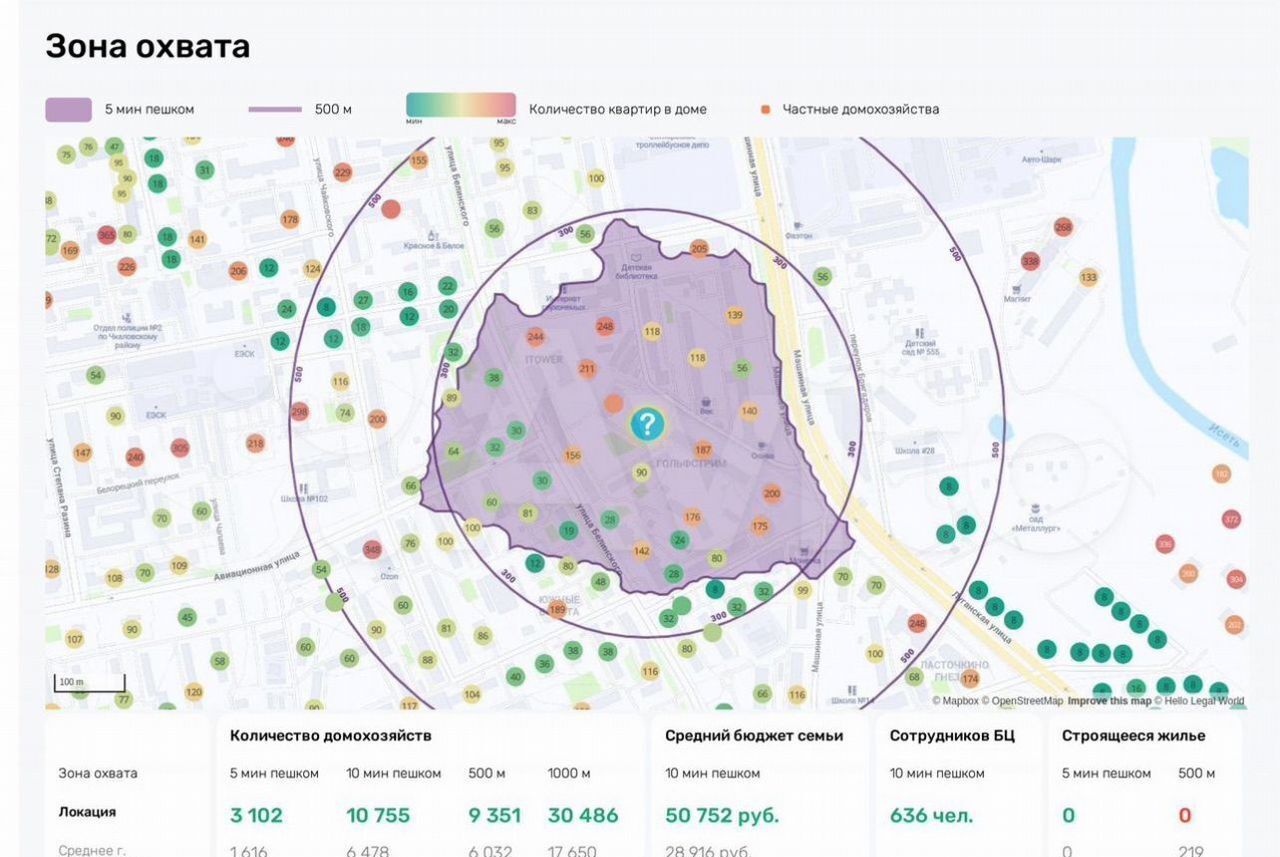The image size is (1280, 857).
Task: Click the Количество домохозяйств heading
Action: pyautogui.click(x=331, y=736)
